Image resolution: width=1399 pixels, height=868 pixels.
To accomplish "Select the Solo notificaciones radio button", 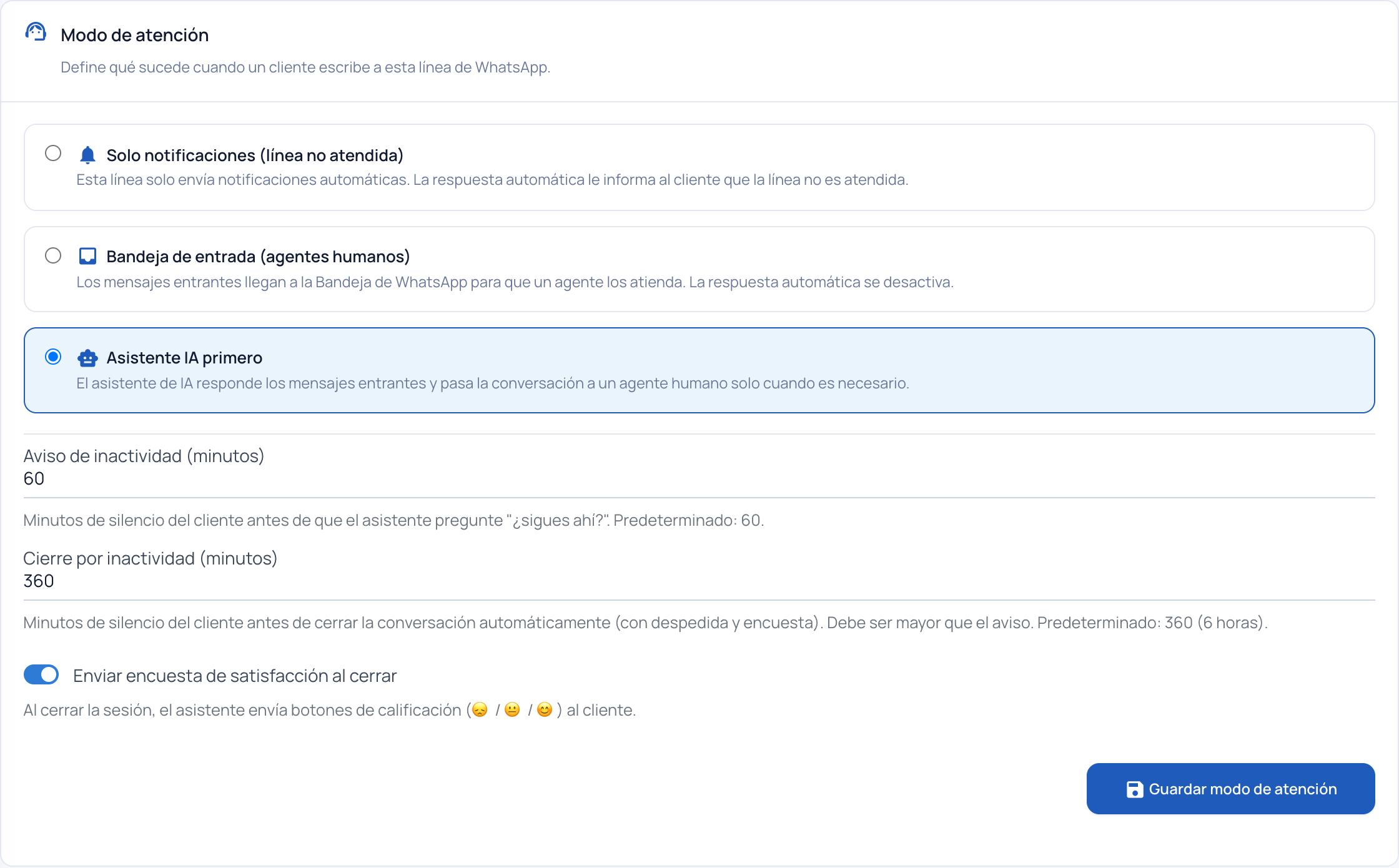I will click(x=53, y=154).
